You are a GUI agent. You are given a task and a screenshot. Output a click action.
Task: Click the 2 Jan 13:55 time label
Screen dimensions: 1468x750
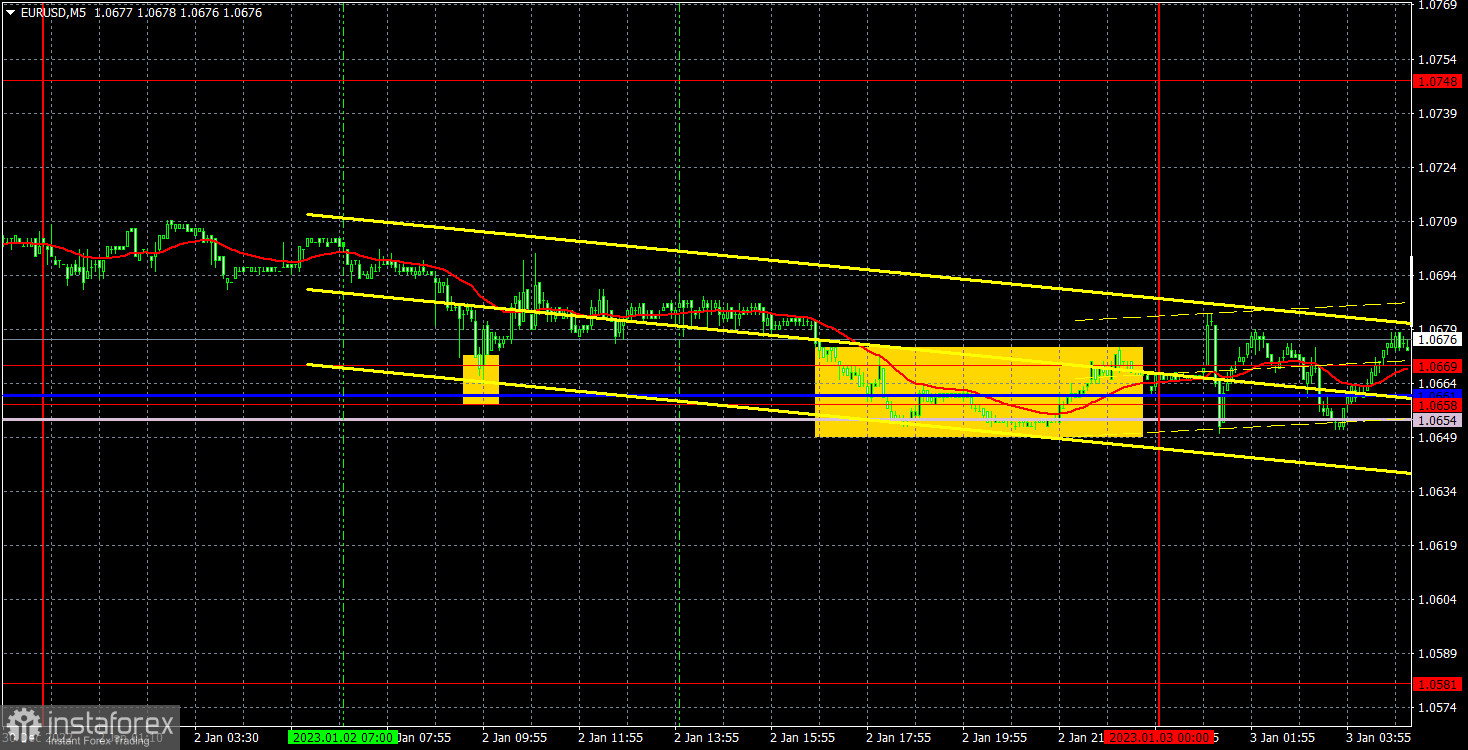(707, 737)
